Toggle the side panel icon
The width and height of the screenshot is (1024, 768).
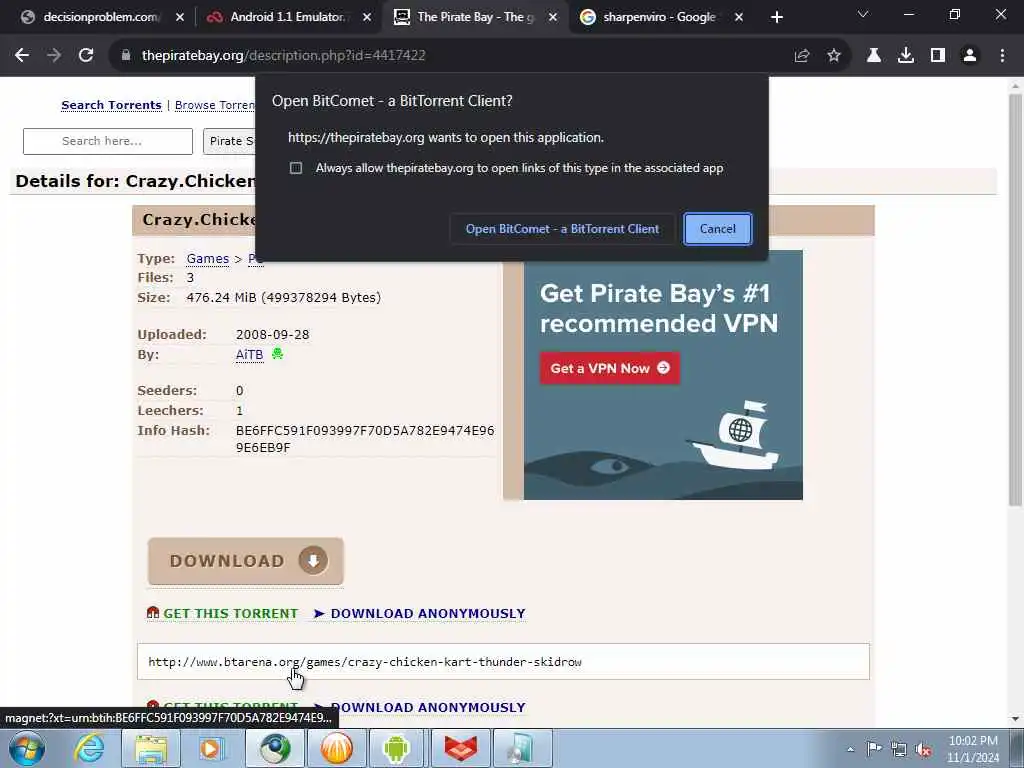tap(938, 56)
